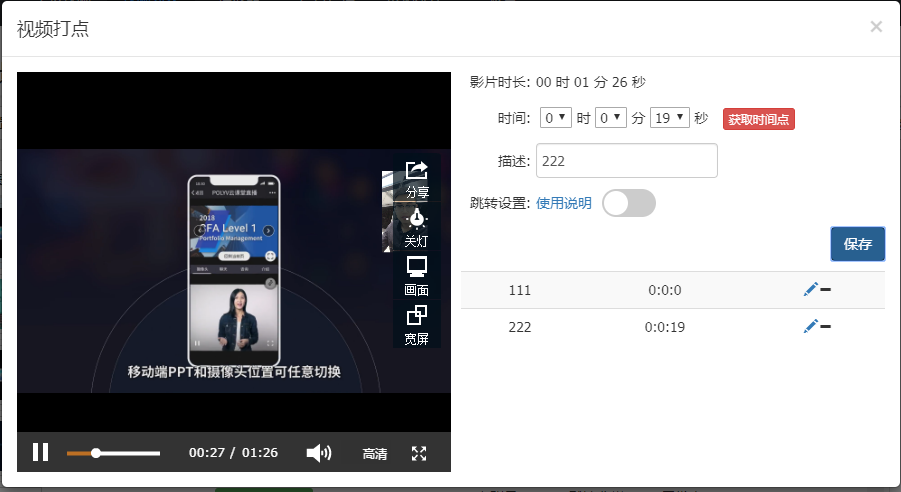
Task: Click the video progress slider bar
Action: (x=113, y=453)
